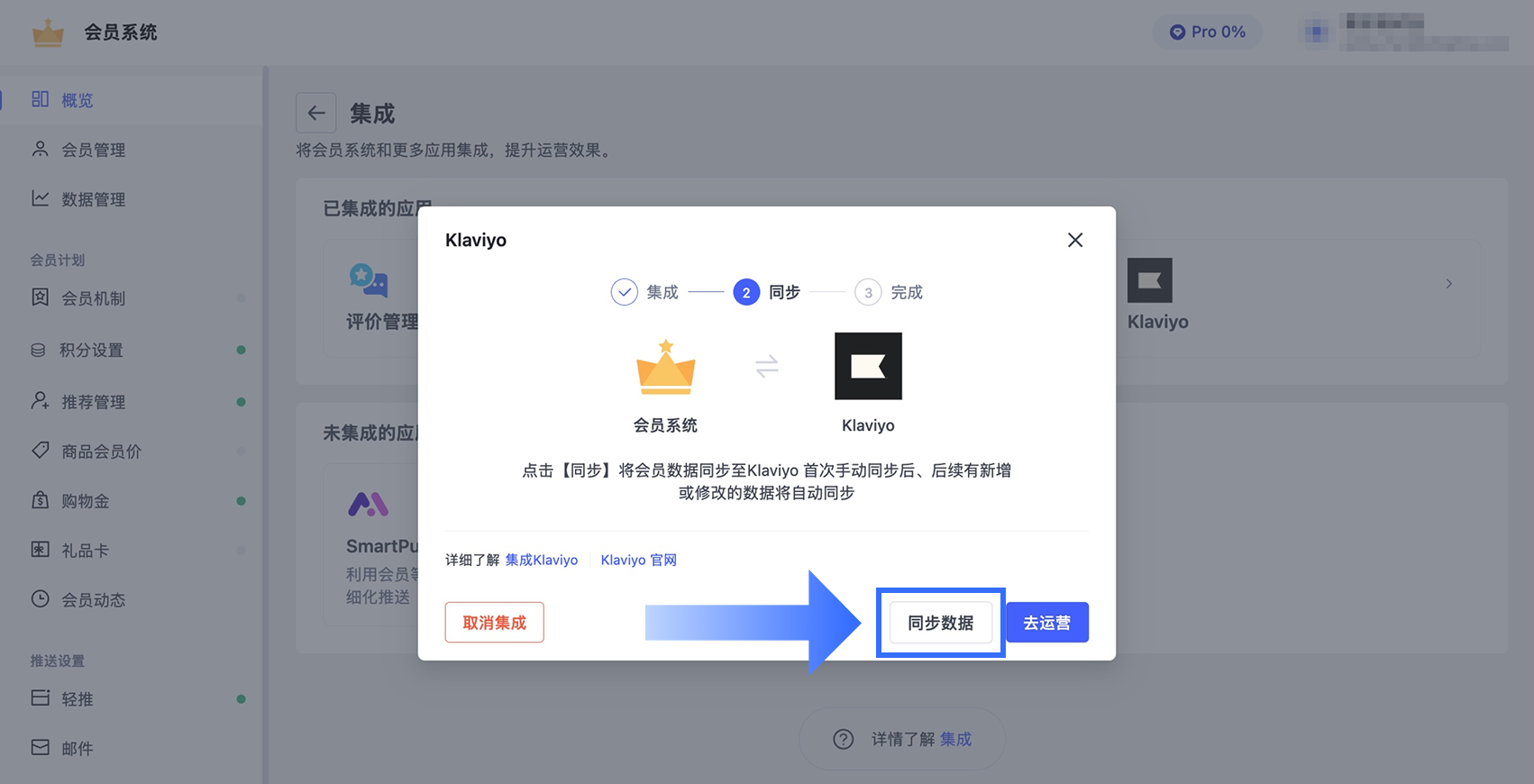This screenshot has width=1534, height=784.
Task: Click the SmartPush app logo behind dialog
Action: pyautogui.click(x=369, y=504)
